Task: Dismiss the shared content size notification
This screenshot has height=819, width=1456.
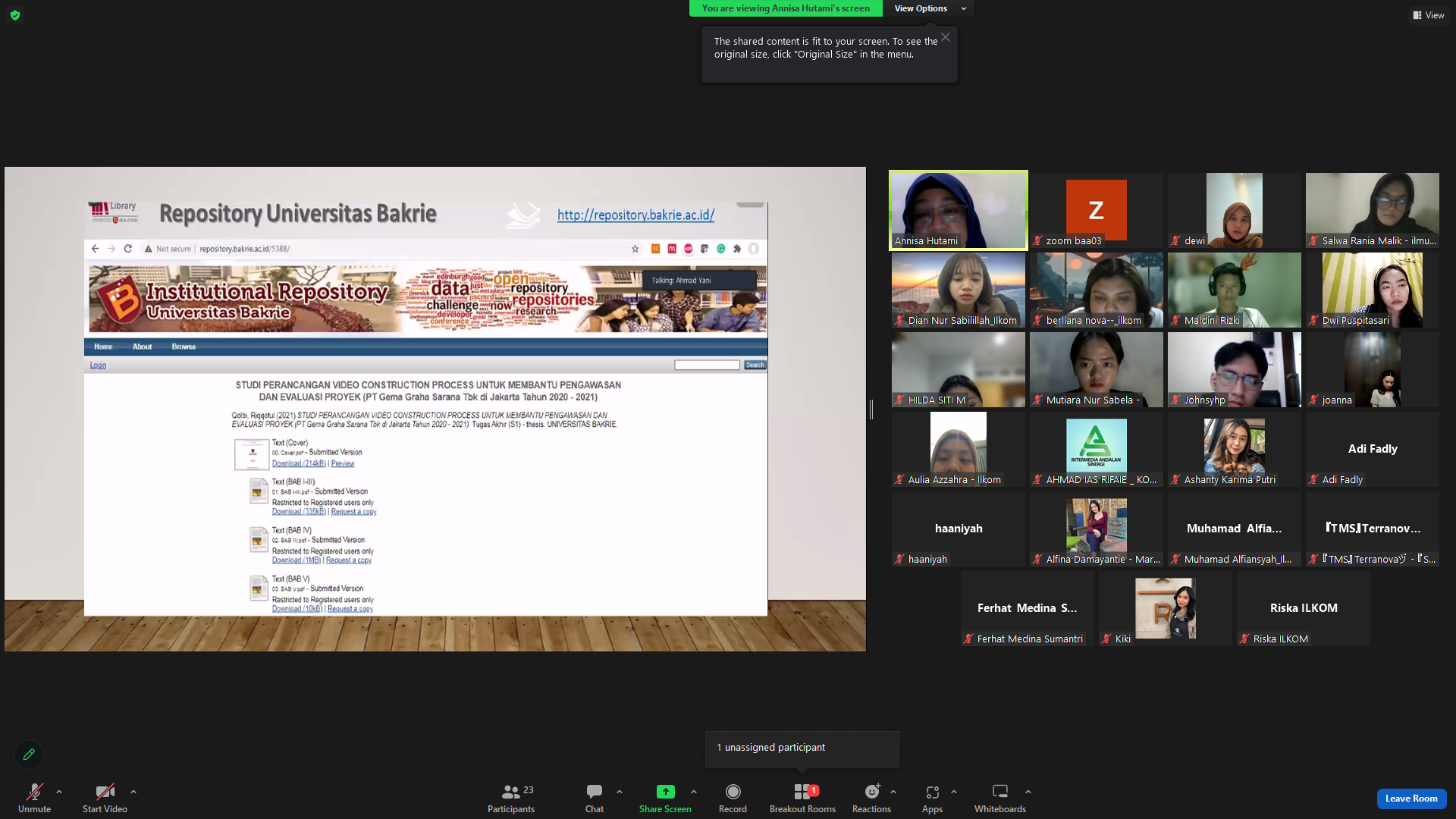Action: (x=946, y=37)
